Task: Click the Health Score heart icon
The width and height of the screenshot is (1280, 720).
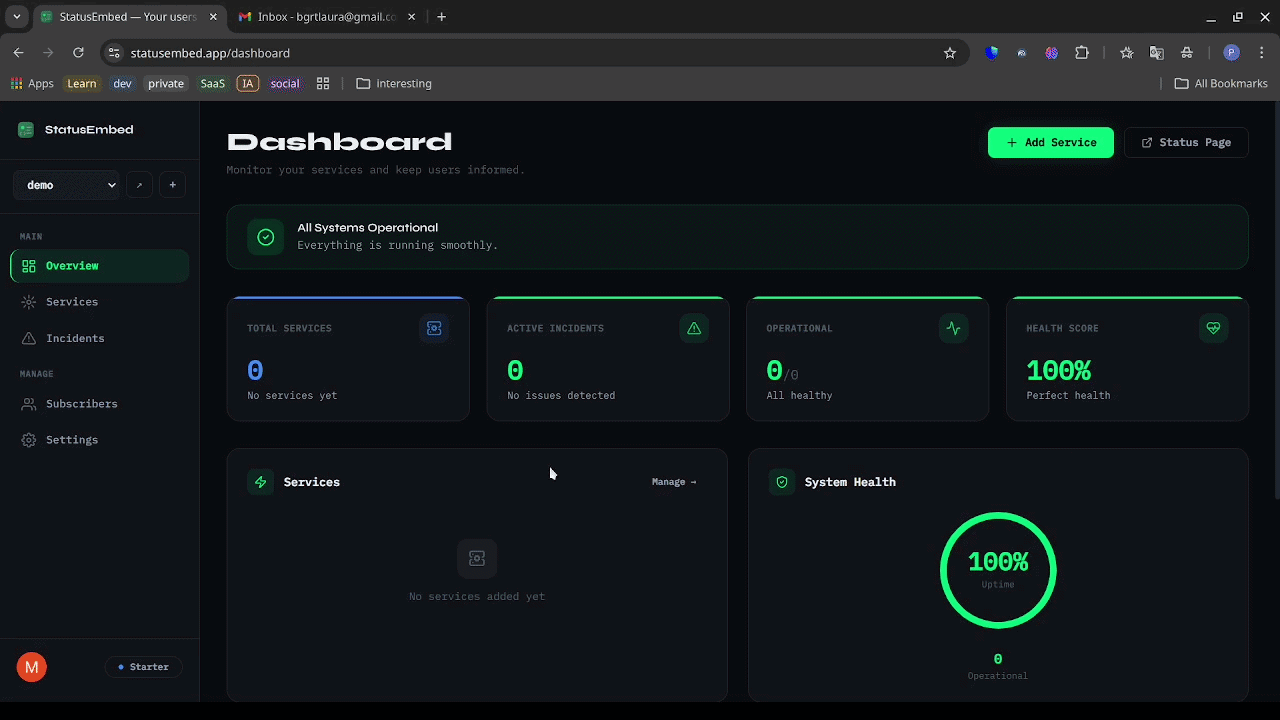Action: click(1213, 328)
